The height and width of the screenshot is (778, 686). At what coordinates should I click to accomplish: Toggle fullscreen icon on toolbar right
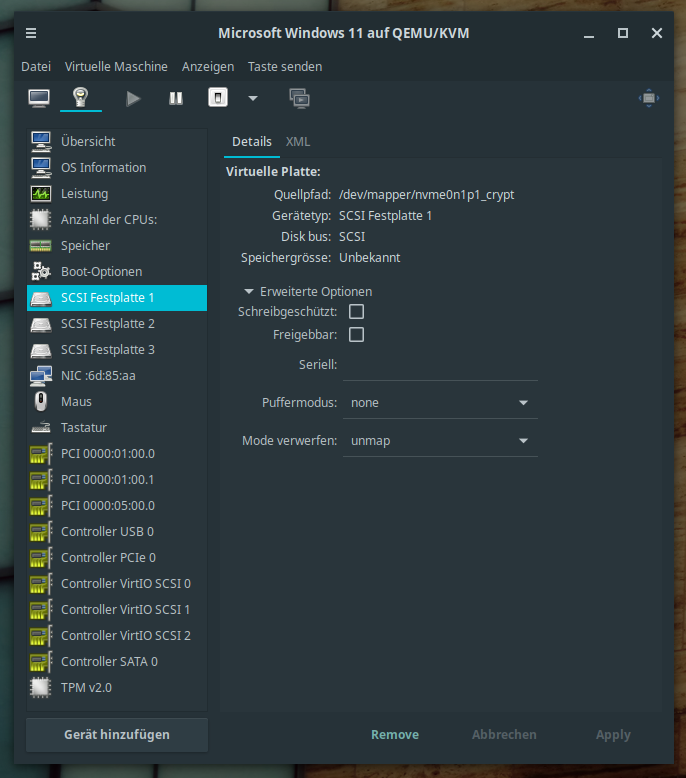point(649,98)
